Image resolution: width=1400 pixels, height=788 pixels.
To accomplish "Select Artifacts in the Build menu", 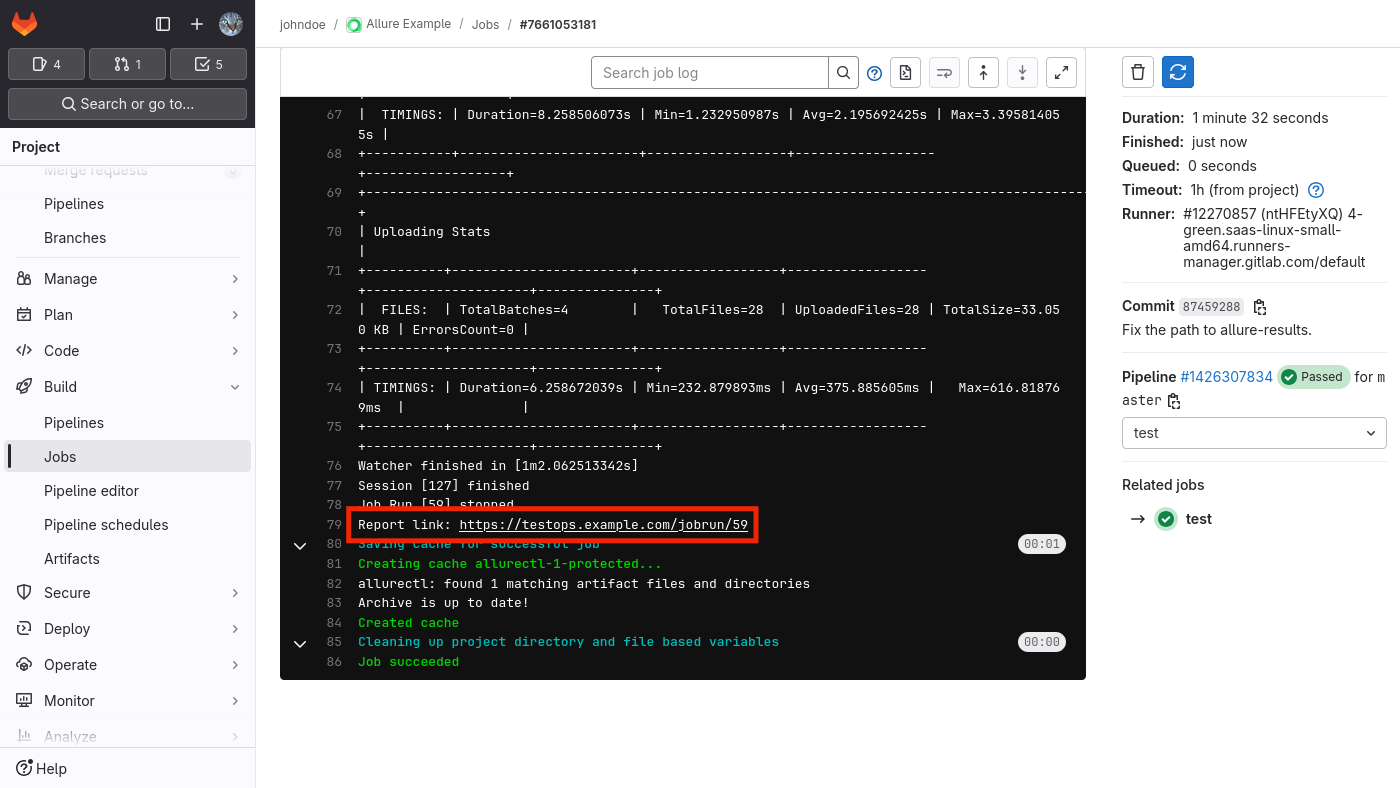I will click(74, 558).
